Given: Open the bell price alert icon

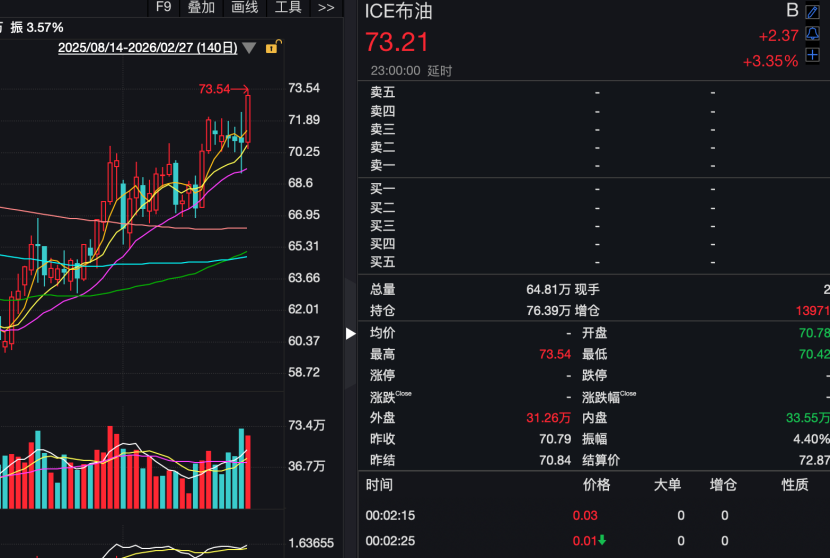Looking at the screenshot, I should click(812, 32).
